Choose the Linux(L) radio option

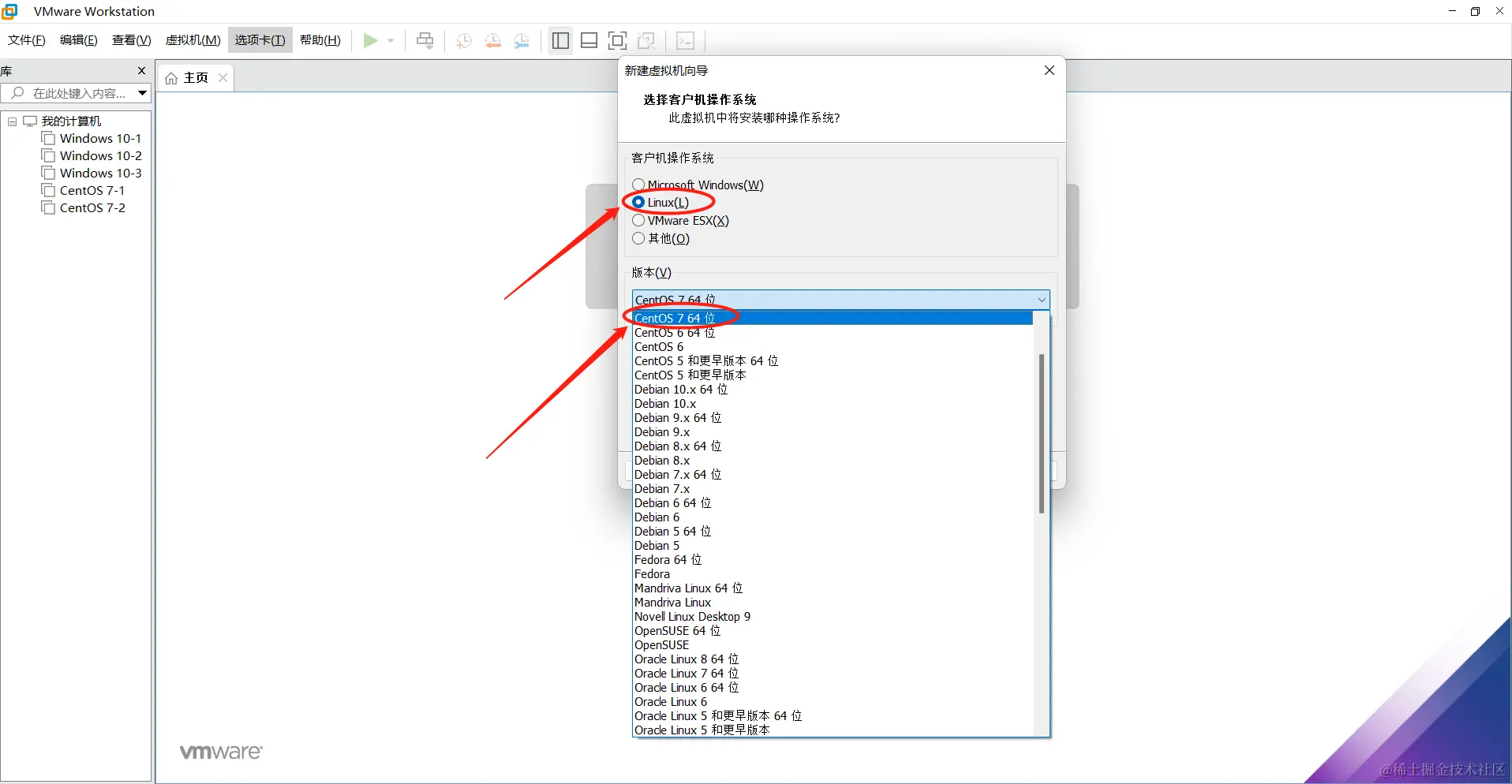638,203
